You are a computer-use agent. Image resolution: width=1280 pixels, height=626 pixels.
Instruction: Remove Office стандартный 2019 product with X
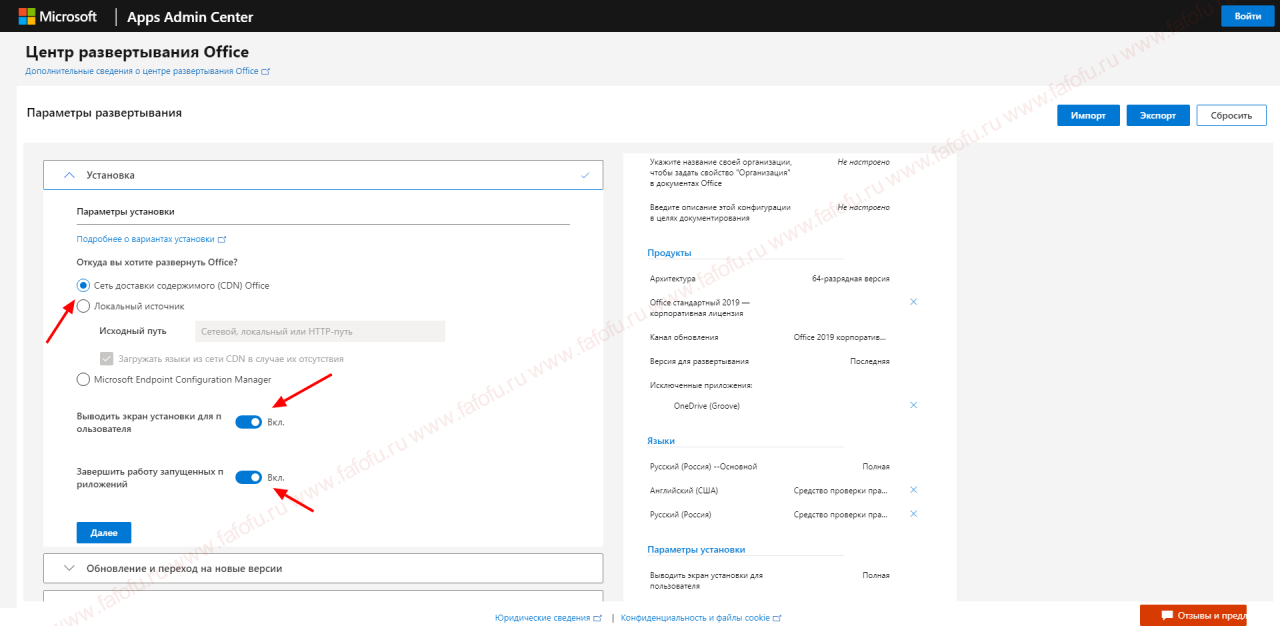913,301
